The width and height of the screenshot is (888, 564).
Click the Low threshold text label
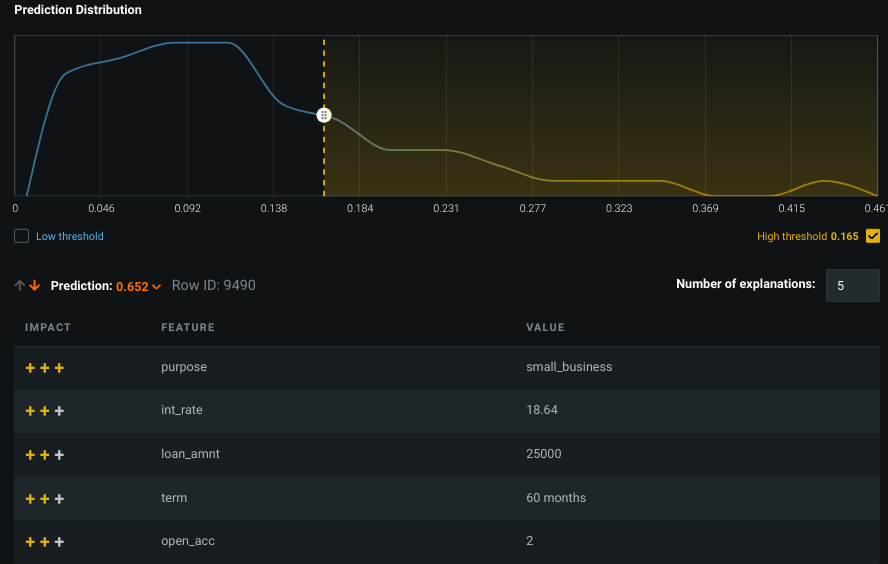click(x=70, y=237)
